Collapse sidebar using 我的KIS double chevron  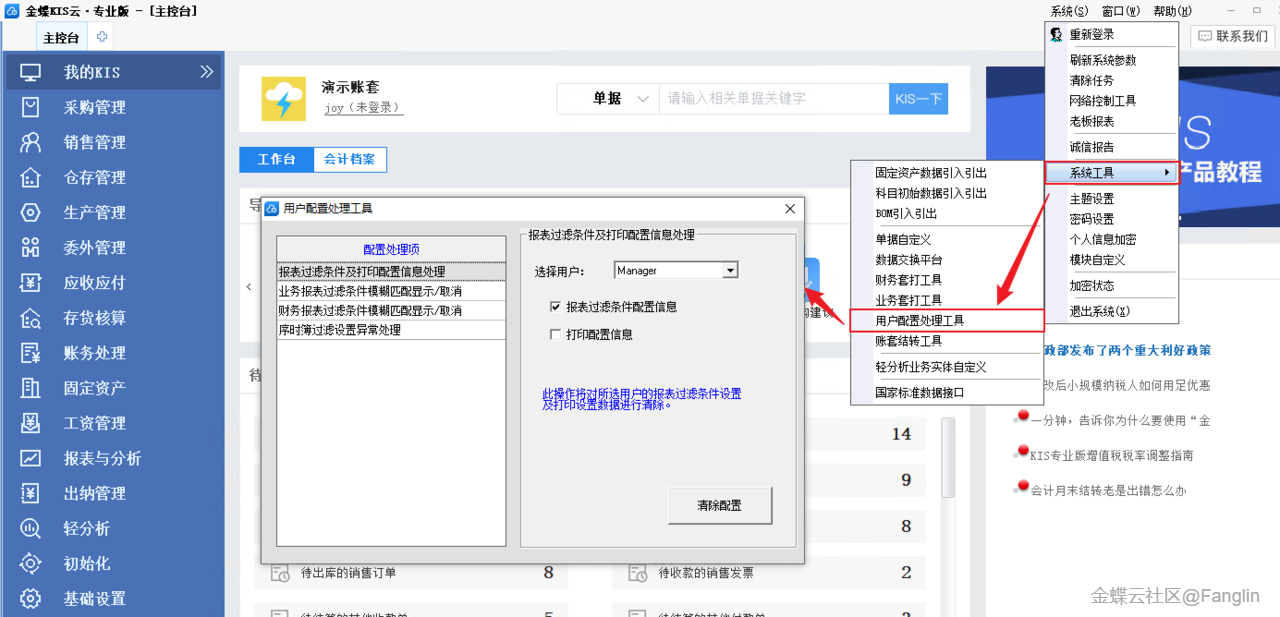tap(206, 72)
